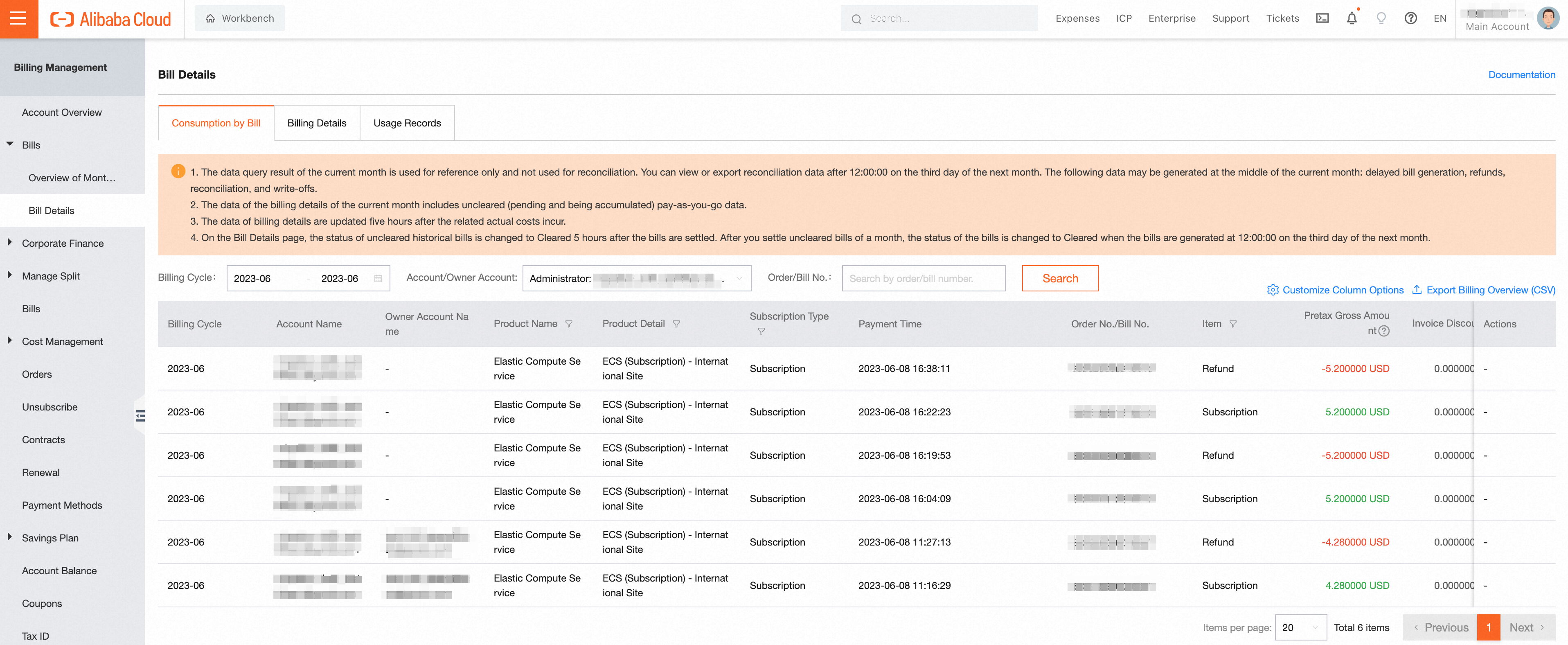Select page 1 in pagination
Viewport: 1568px width, 645px height.
coord(1489,627)
